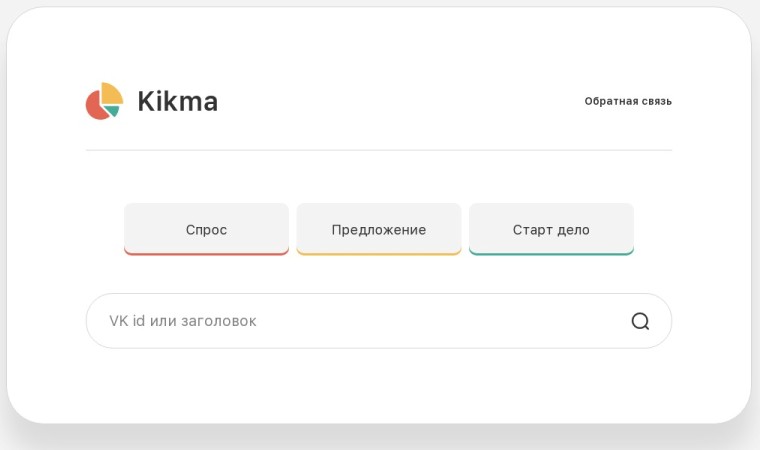760x450 pixels.
Task: Select the Предложение category button
Action: 379,229
